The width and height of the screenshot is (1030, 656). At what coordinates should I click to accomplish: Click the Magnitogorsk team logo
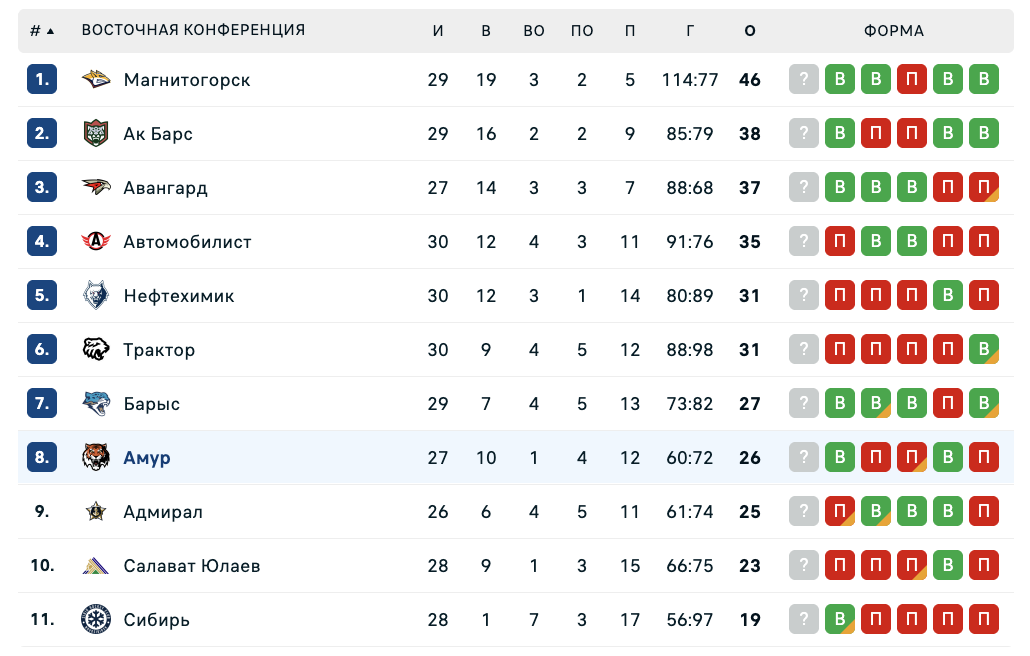pos(96,80)
